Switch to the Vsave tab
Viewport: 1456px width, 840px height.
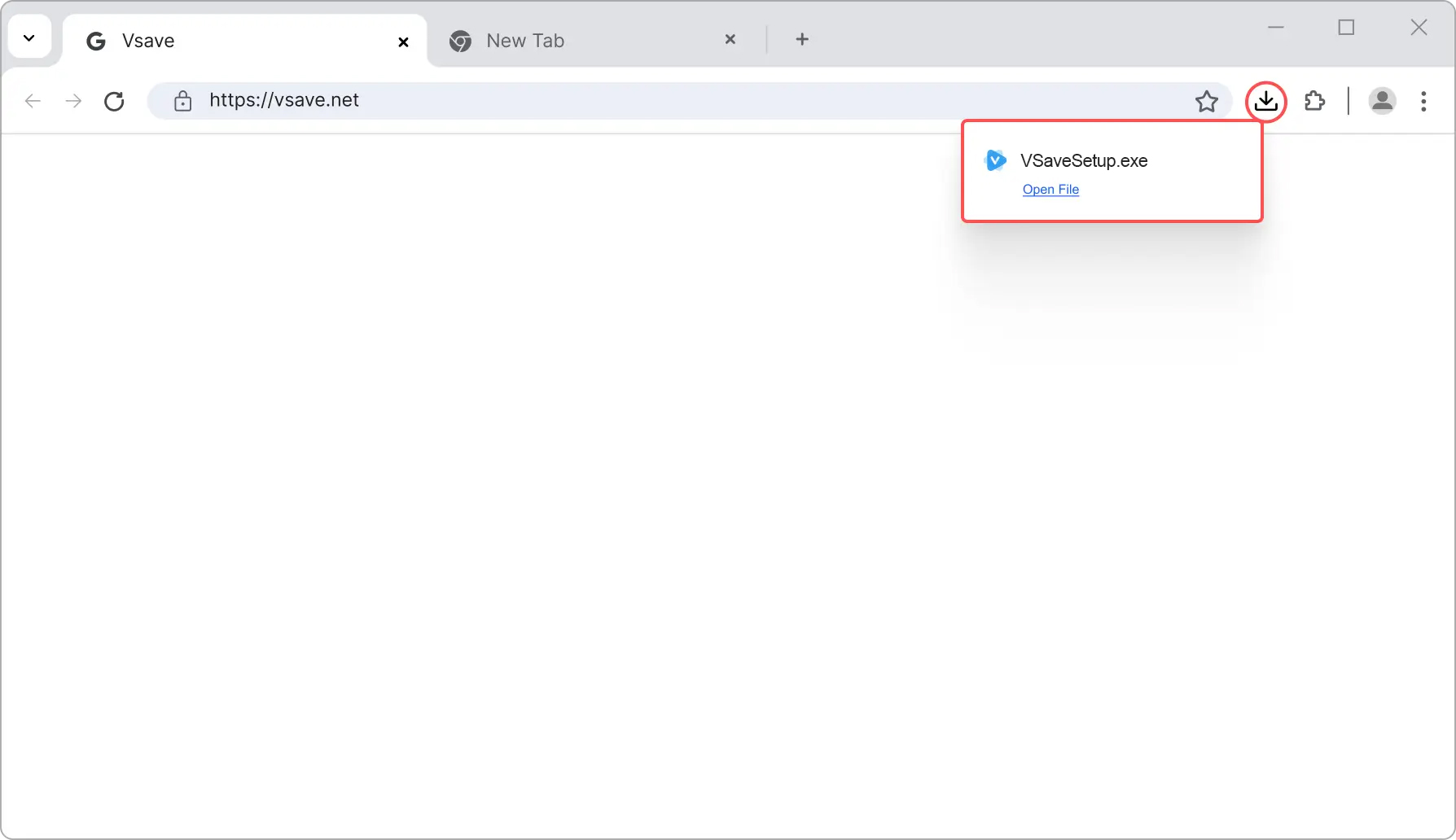pos(244,41)
